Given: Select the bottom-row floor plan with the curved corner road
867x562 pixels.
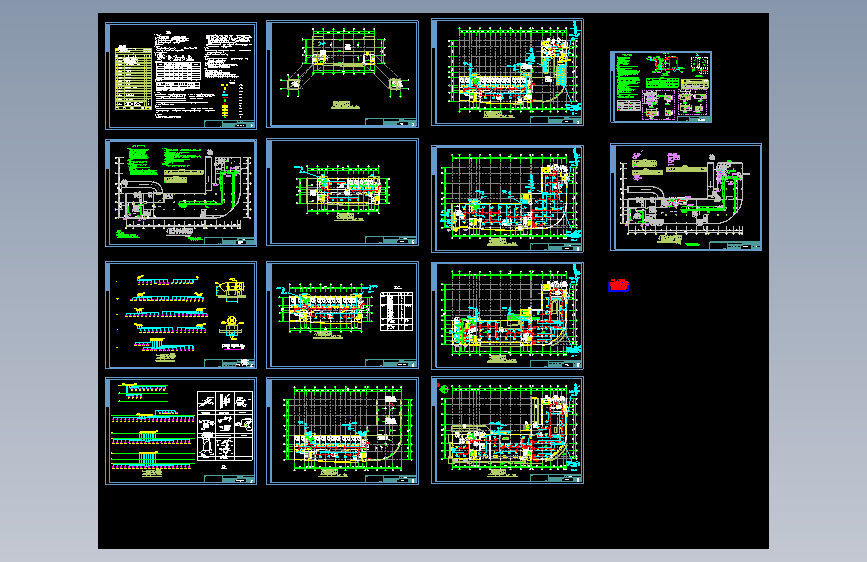Looking at the screenshot, I should point(342,431).
